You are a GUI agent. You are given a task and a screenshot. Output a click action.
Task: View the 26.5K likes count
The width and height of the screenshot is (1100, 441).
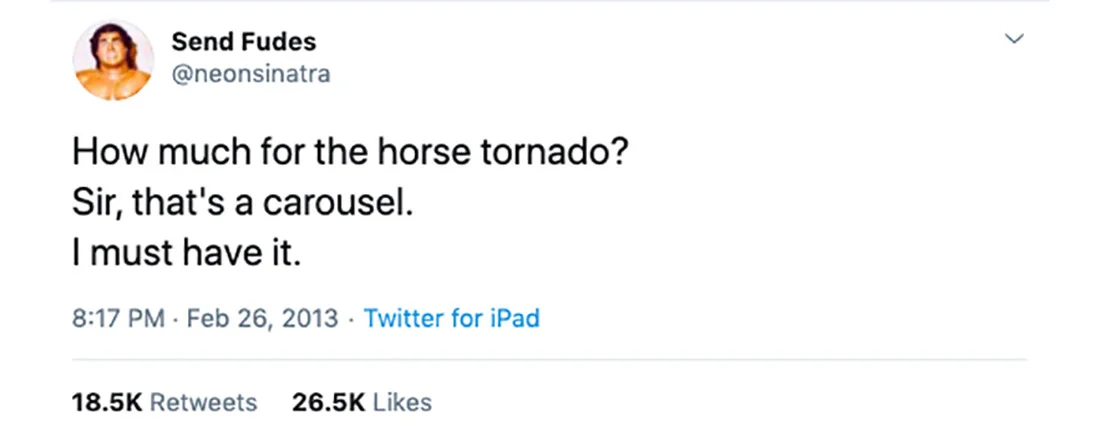[x=328, y=402]
